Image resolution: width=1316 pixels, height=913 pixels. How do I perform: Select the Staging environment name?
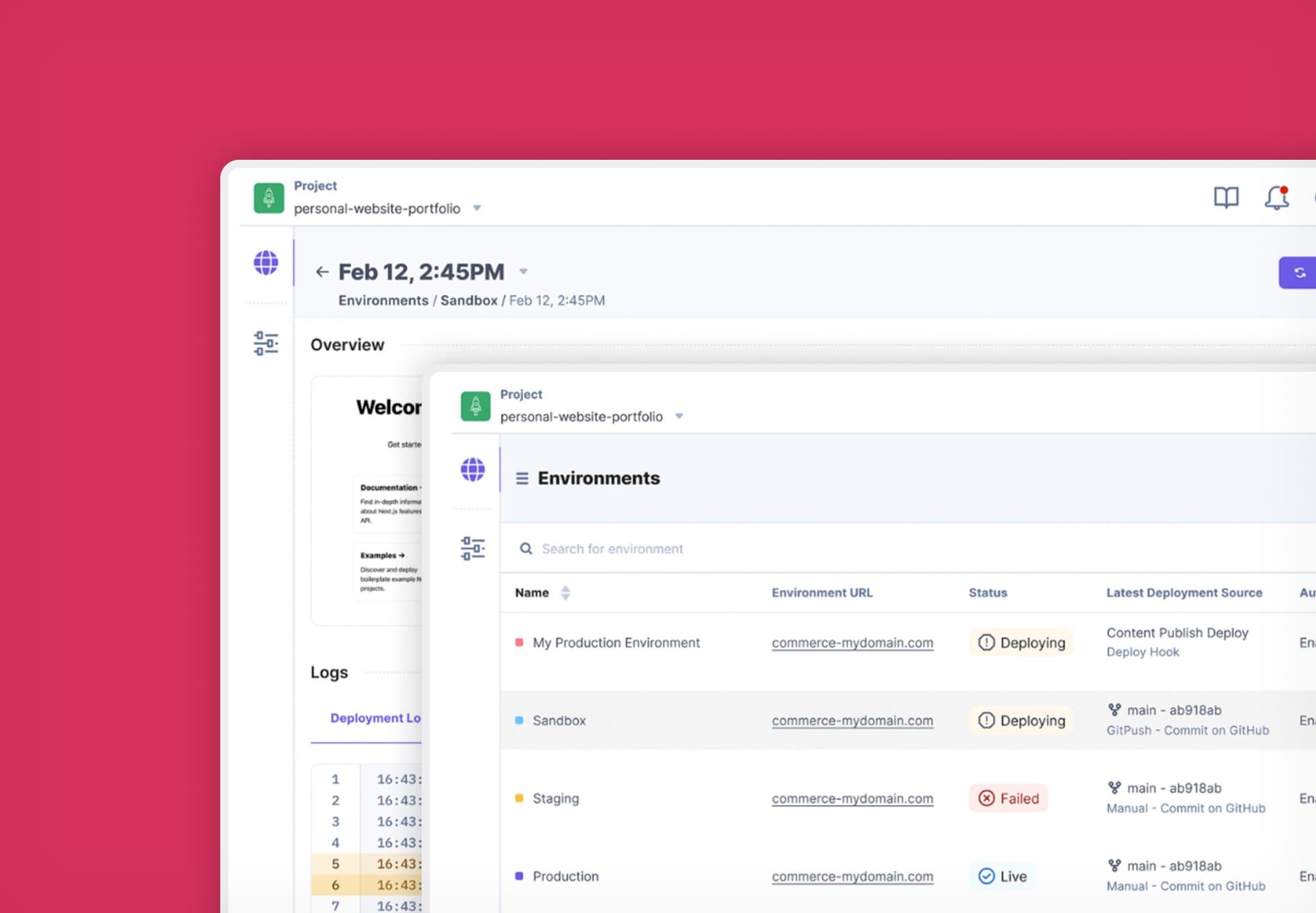556,798
